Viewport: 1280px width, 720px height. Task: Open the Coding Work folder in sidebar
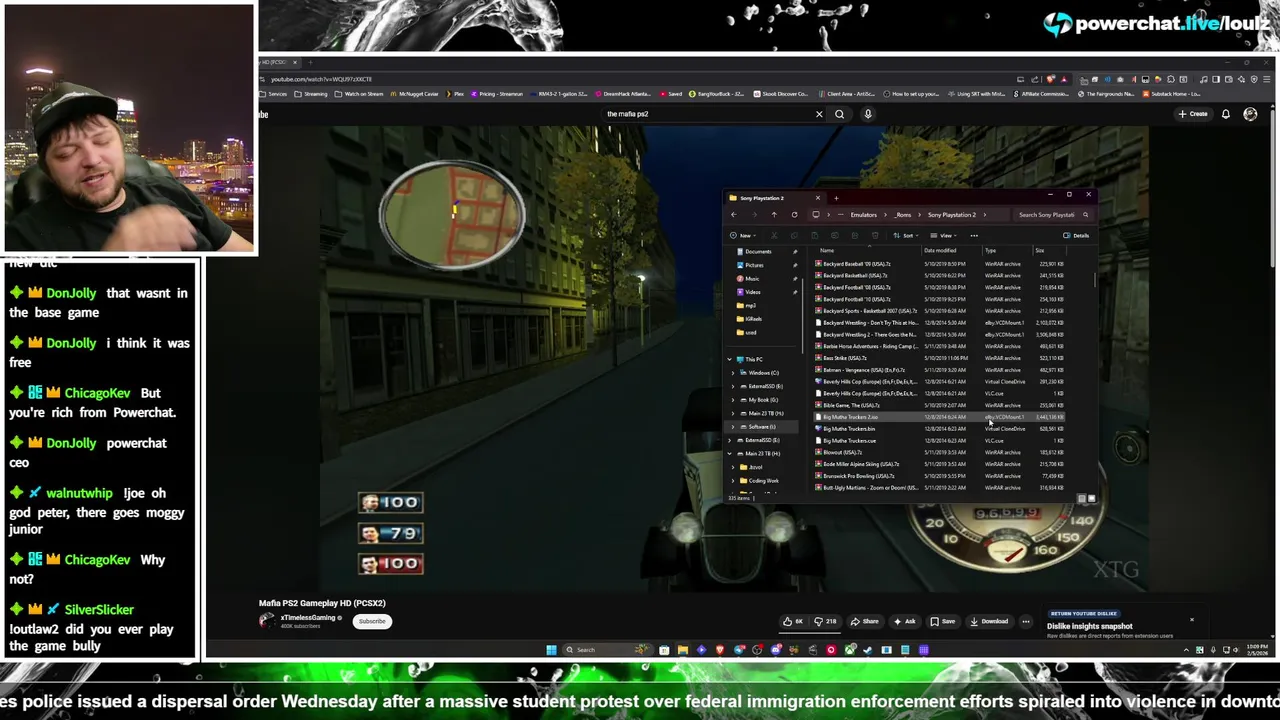click(x=762, y=481)
